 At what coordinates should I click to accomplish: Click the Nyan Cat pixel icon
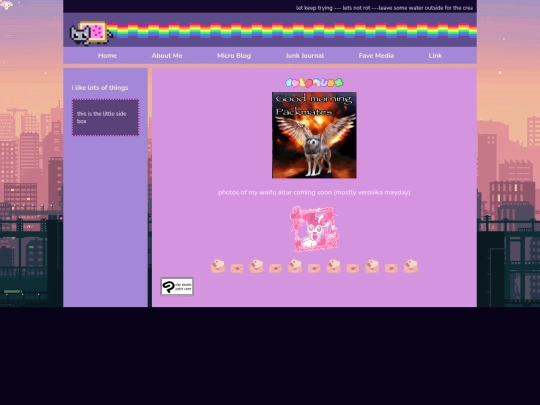[91, 33]
